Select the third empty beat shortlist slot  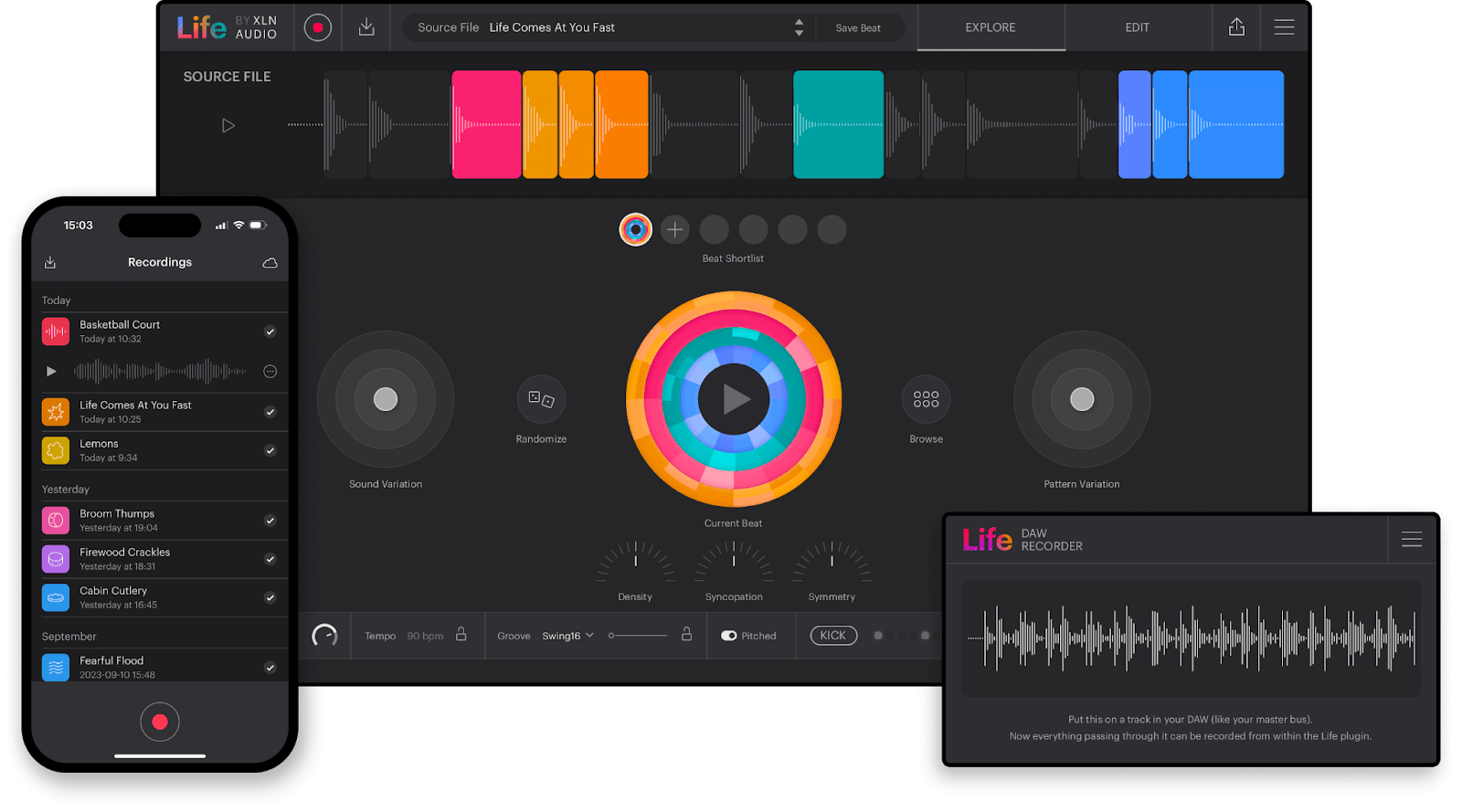click(792, 229)
